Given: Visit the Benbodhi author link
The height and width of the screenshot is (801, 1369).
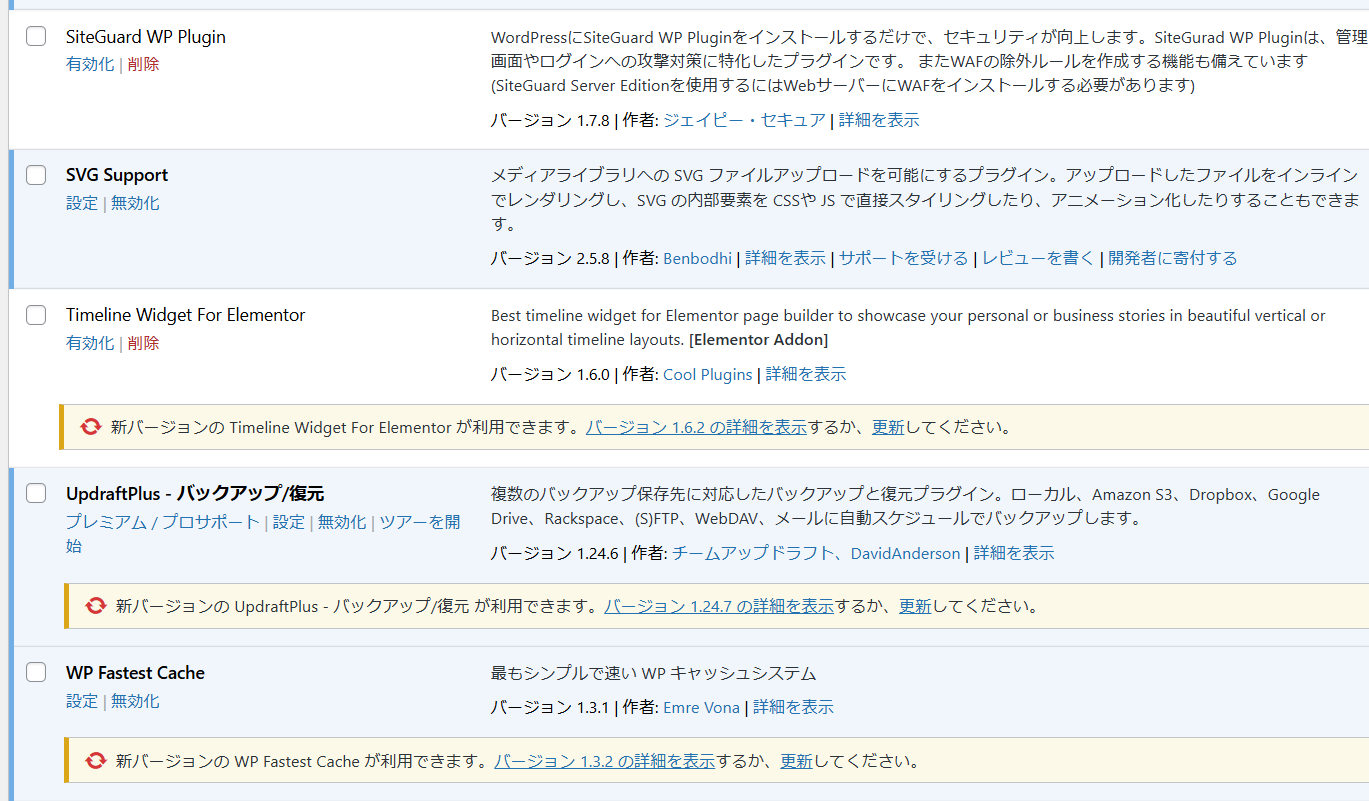Looking at the screenshot, I should [698, 258].
